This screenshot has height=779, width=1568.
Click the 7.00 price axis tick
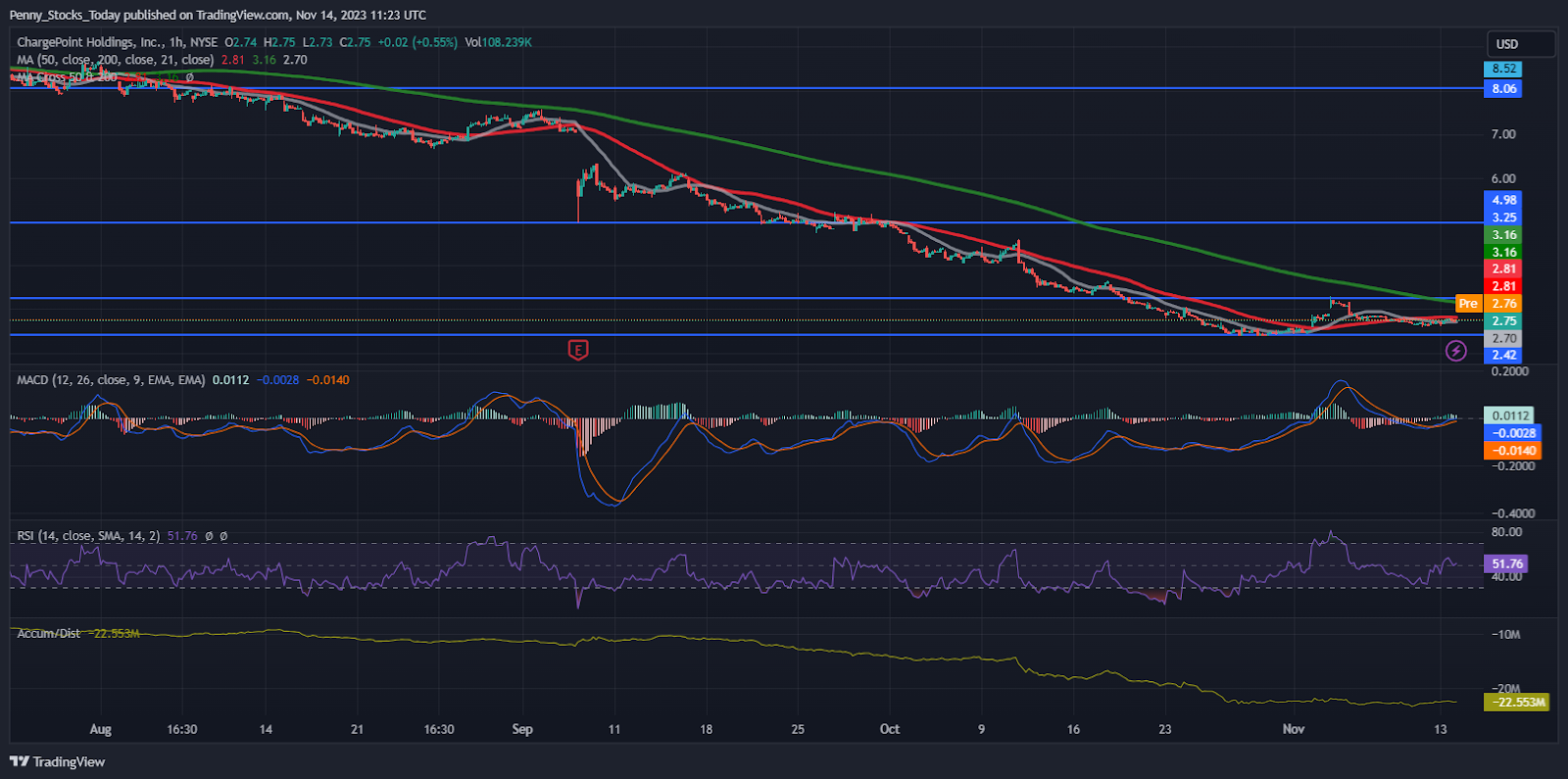pyautogui.click(x=1503, y=134)
